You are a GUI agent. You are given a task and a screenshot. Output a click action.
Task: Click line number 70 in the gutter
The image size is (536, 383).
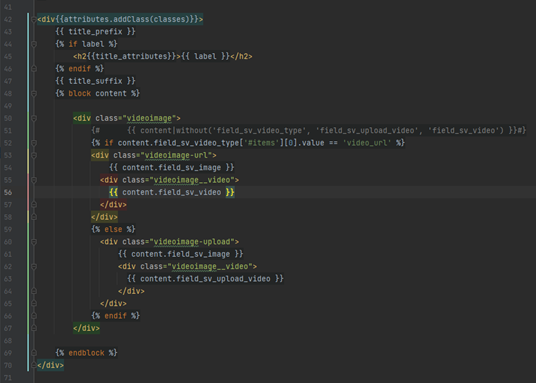[8, 365]
